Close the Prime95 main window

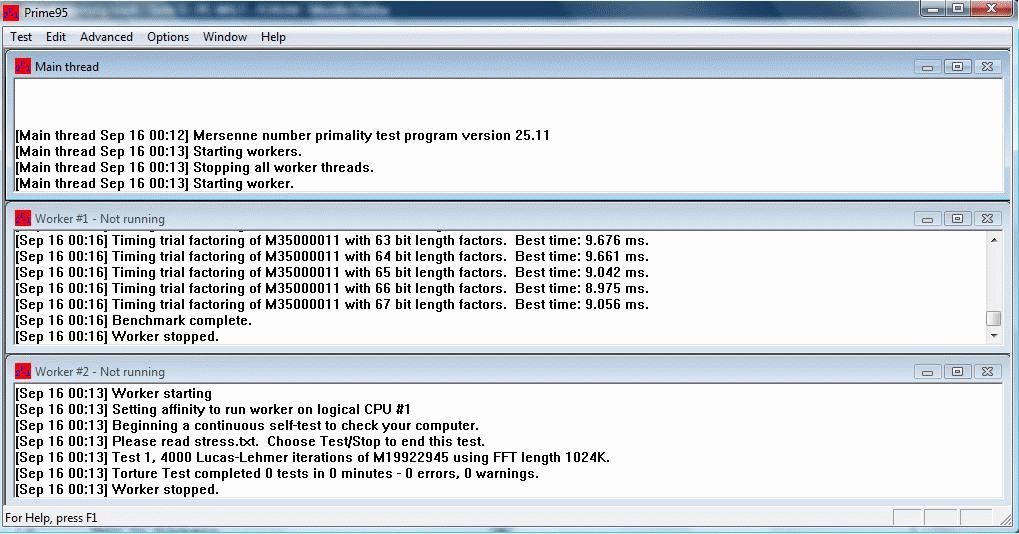coord(992,8)
